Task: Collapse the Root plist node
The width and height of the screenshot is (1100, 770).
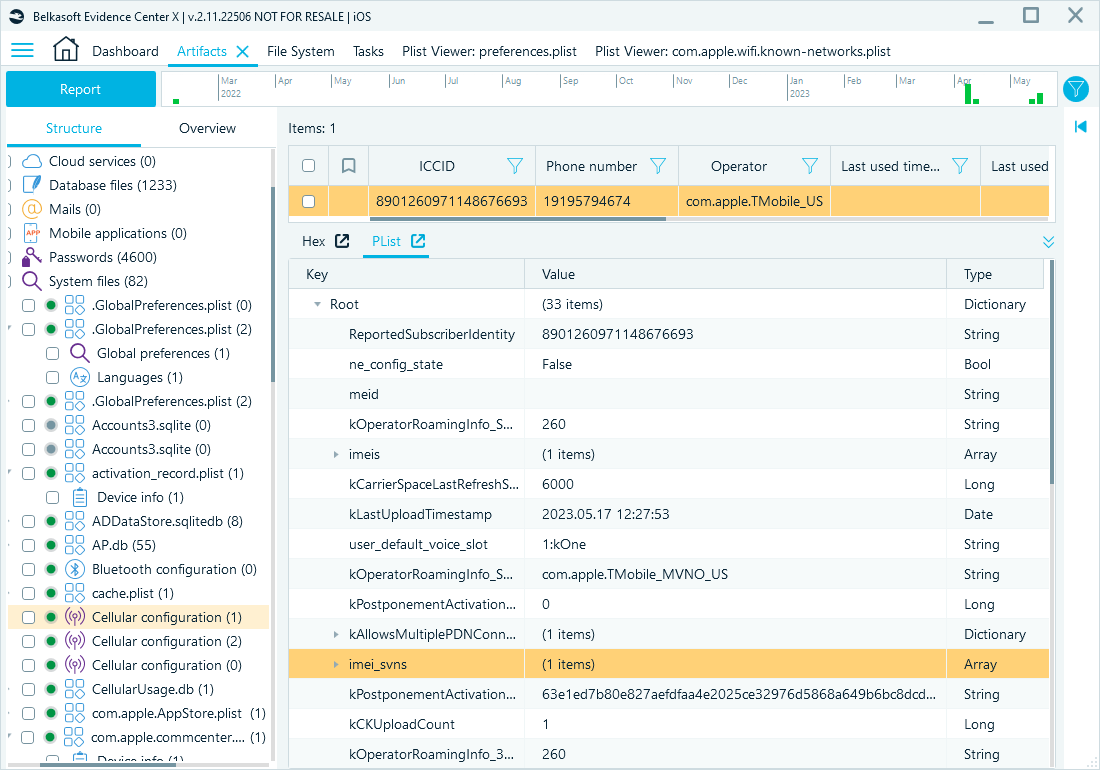Action: coord(317,304)
